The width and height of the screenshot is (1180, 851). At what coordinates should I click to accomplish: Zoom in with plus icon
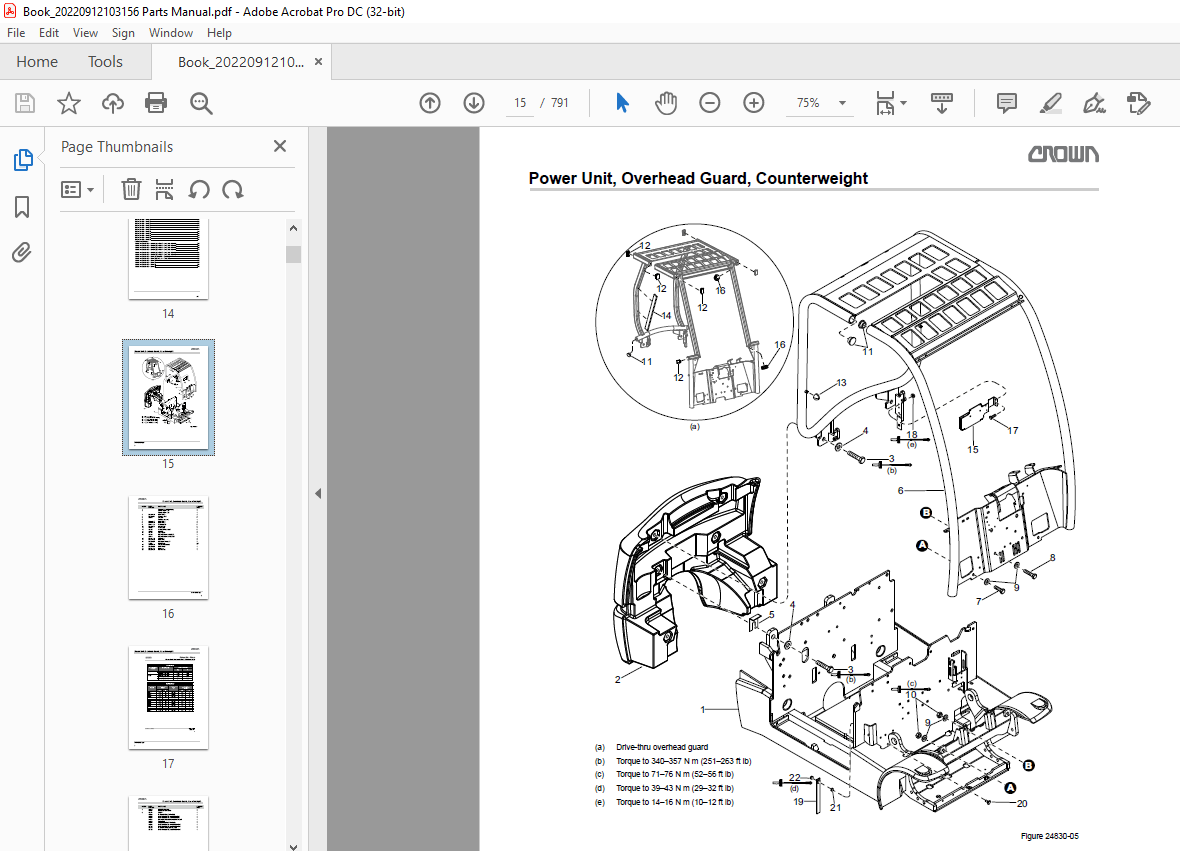(x=753, y=103)
